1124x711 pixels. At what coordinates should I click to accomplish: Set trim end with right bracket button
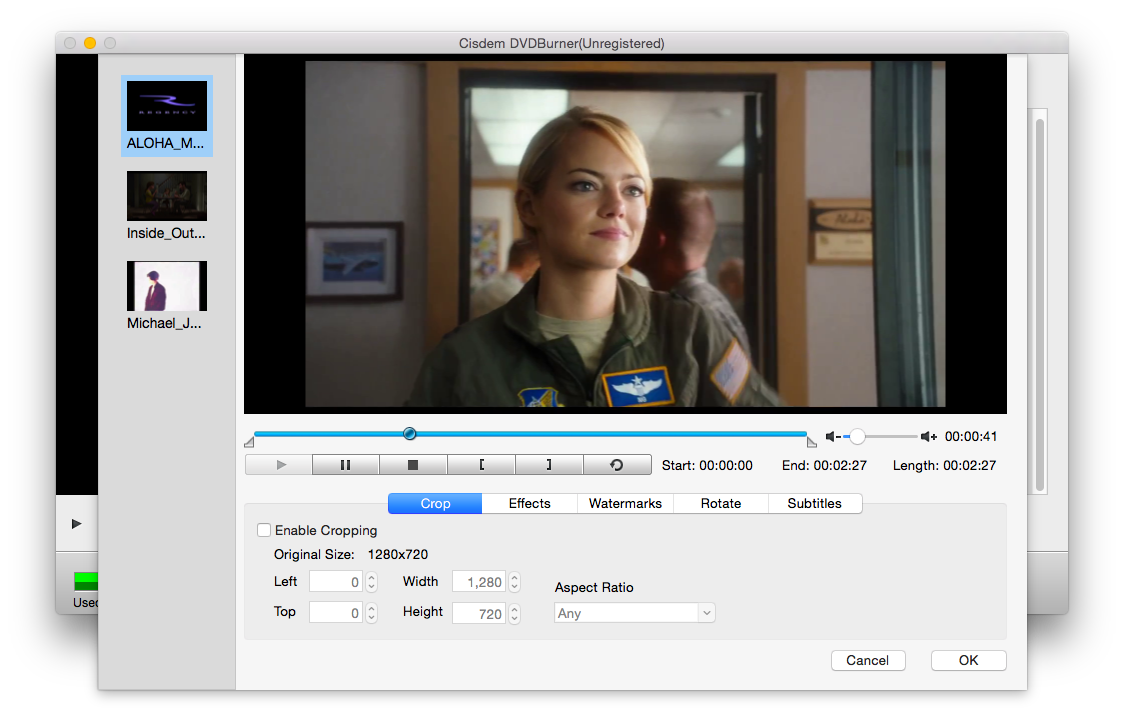[x=549, y=465]
